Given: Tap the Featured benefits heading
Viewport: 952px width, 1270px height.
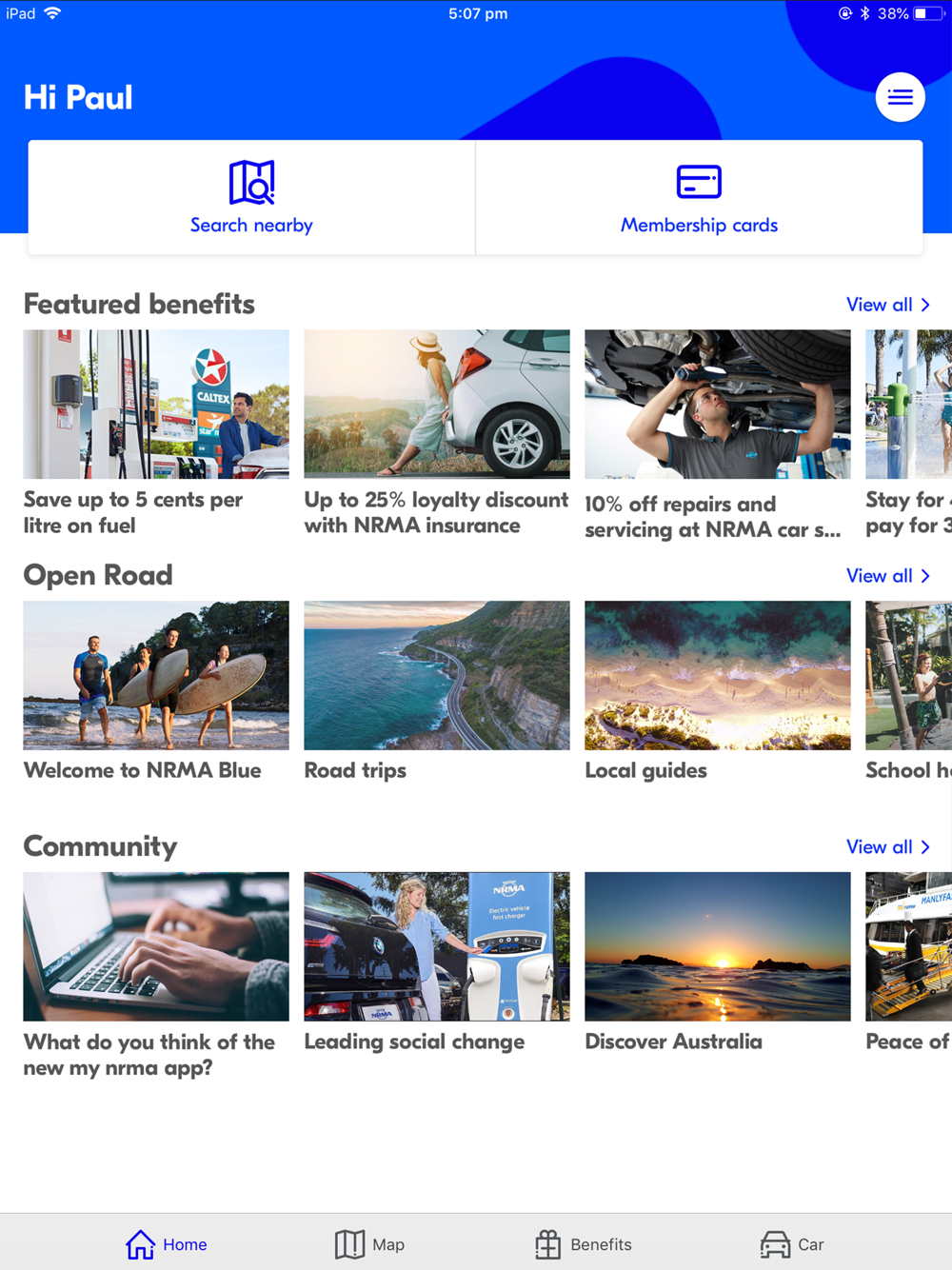Looking at the screenshot, I should tap(139, 304).
